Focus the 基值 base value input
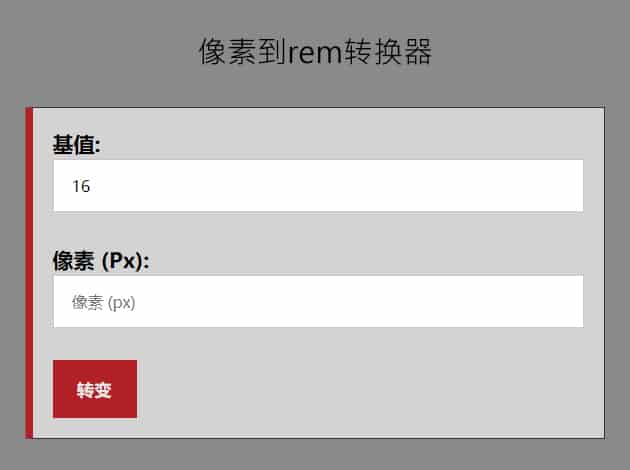630x470 pixels. 318,186
